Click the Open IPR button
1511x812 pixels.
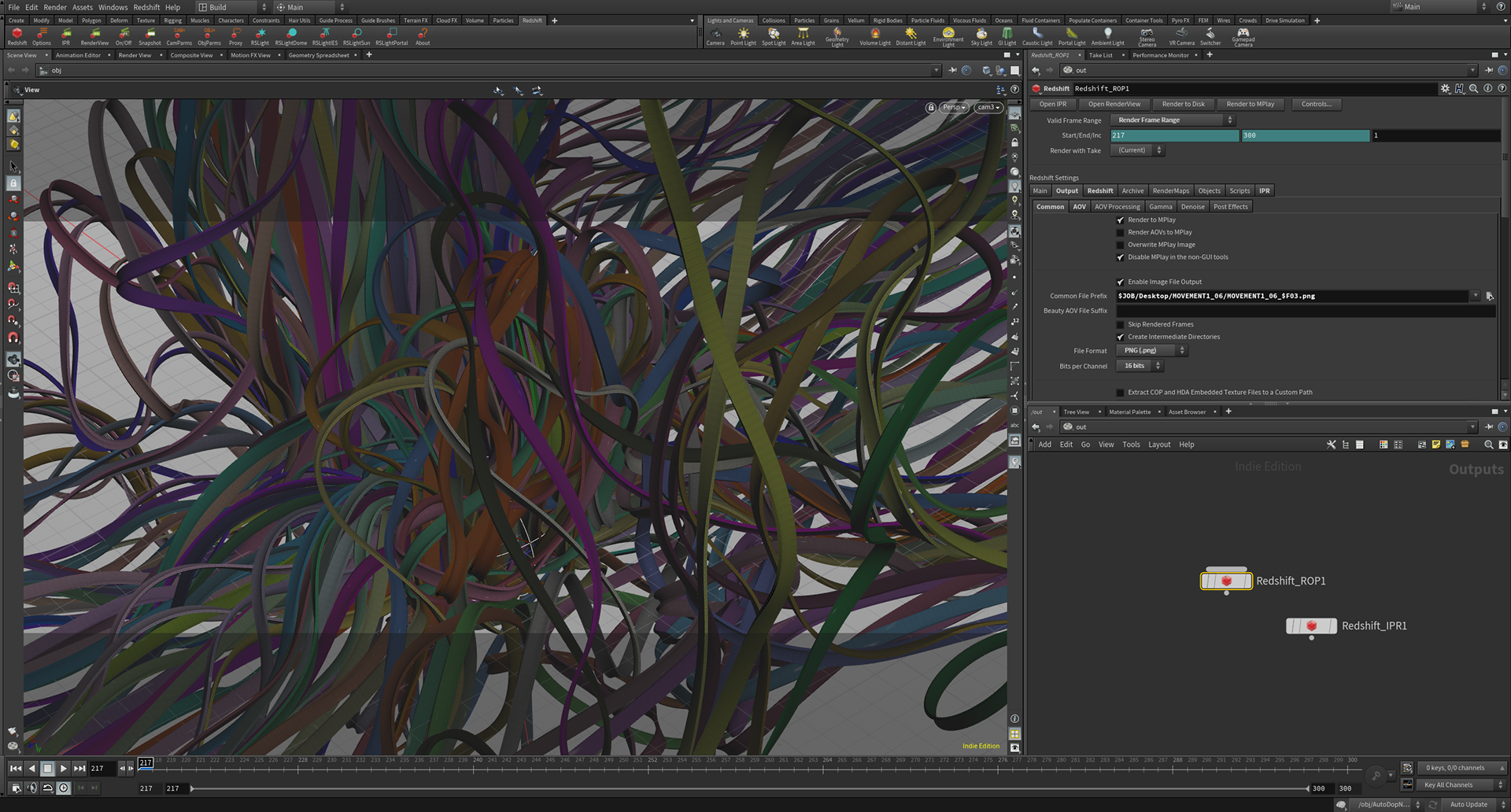[1052, 104]
